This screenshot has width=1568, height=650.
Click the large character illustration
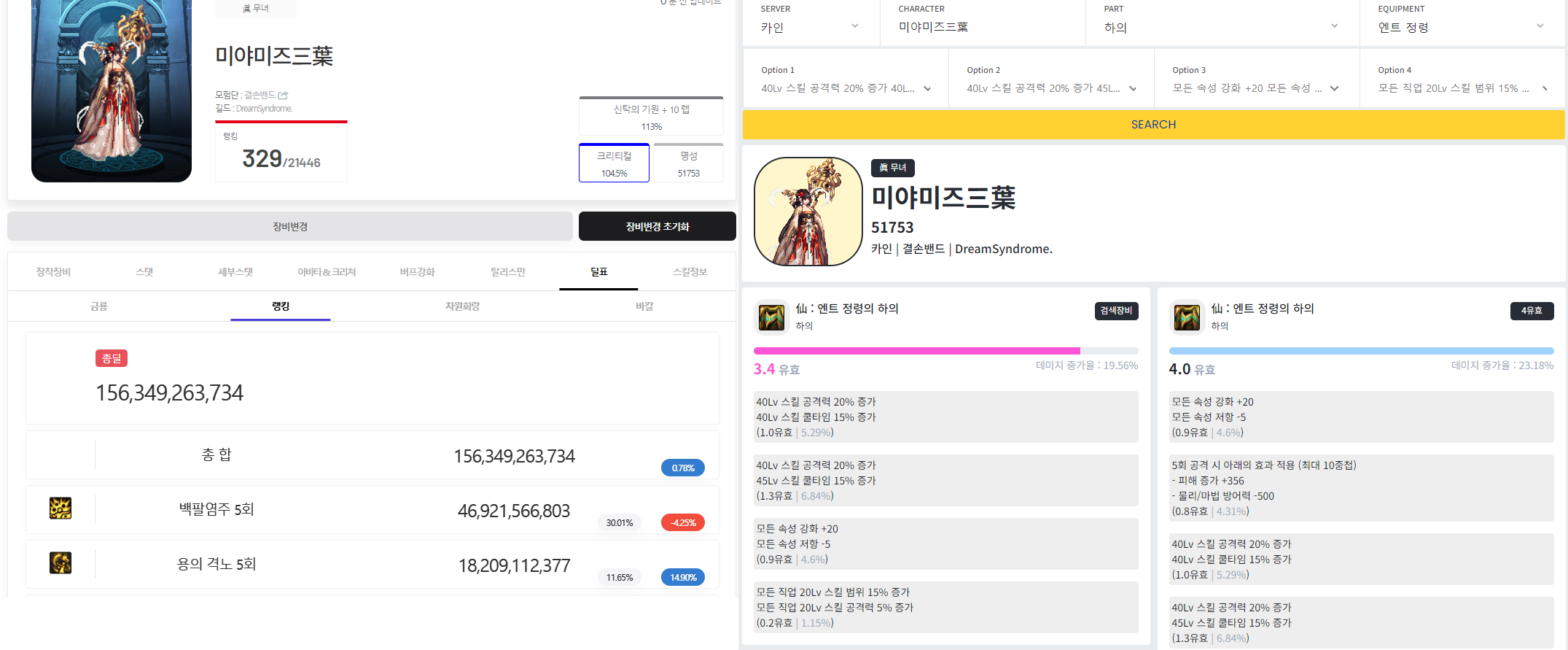pyautogui.click(x=112, y=91)
